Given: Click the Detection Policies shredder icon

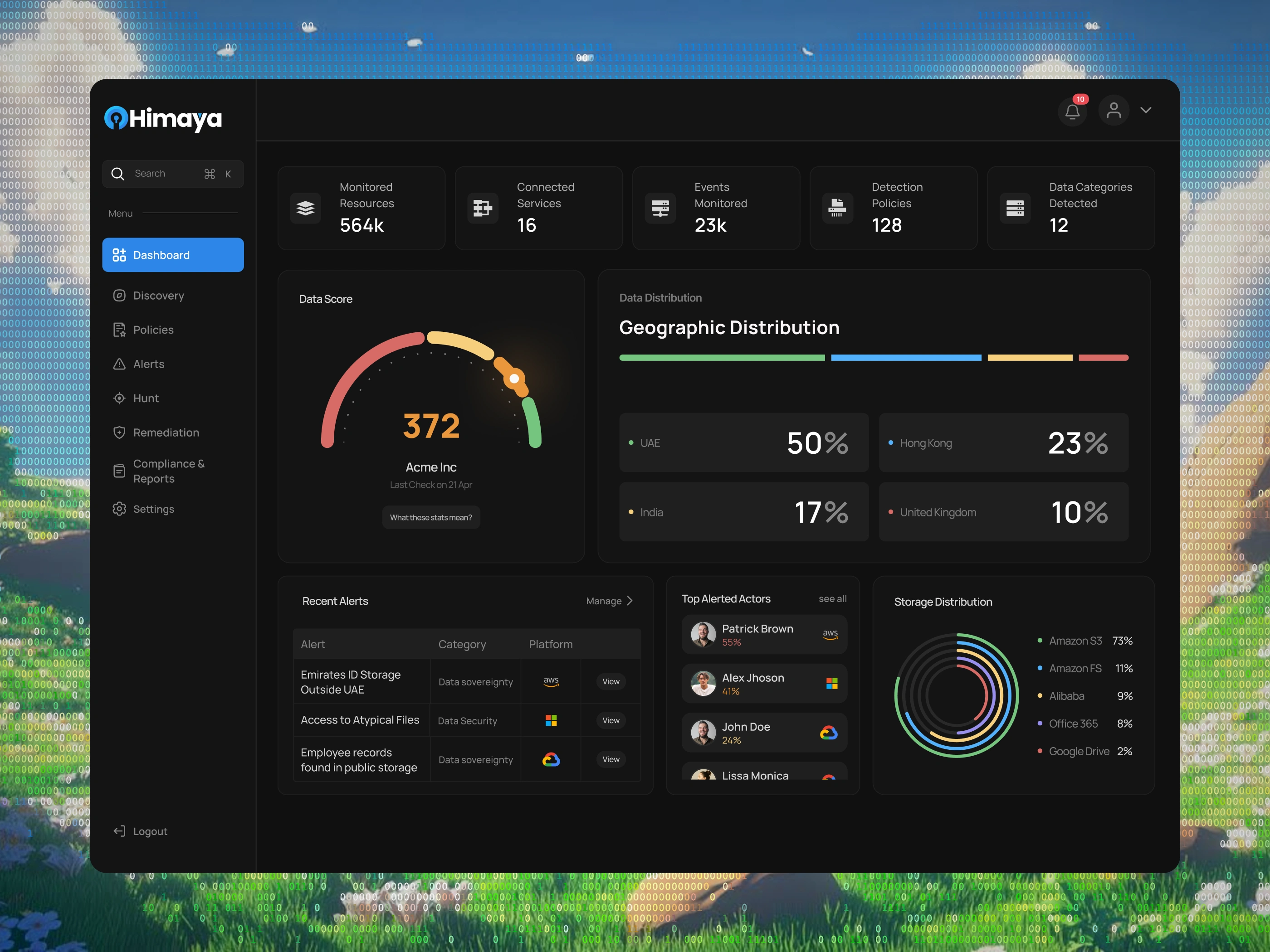Looking at the screenshot, I should (x=838, y=208).
